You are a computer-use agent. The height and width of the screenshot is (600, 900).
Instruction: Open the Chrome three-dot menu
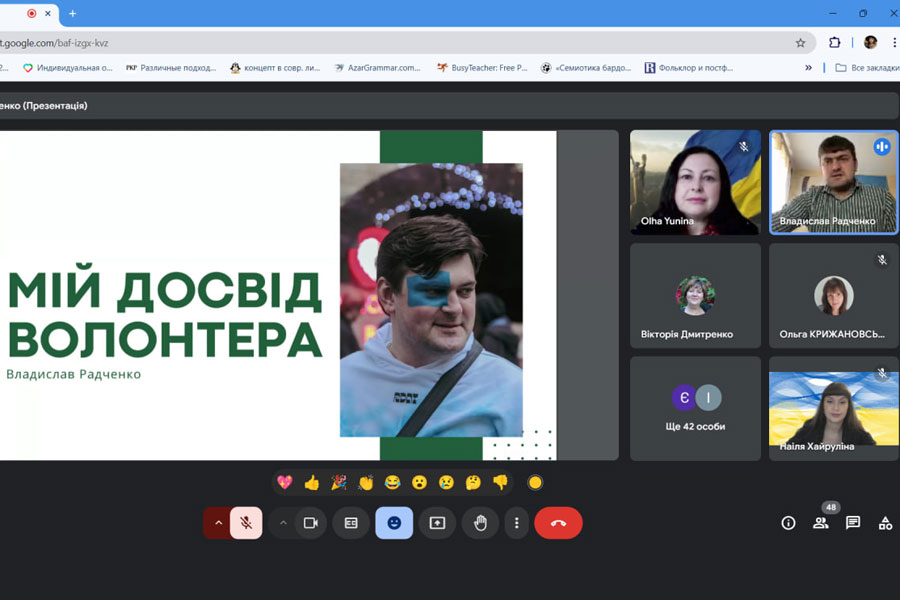point(894,42)
